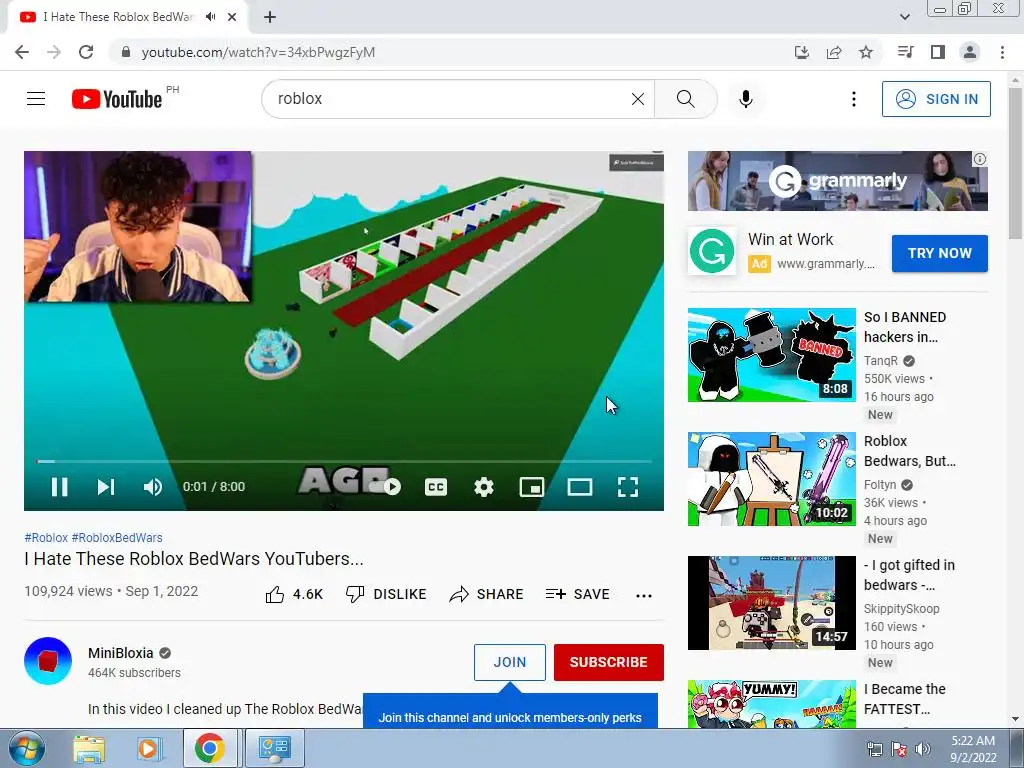
Task: Open a new browser tab
Action: tap(270, 17)
